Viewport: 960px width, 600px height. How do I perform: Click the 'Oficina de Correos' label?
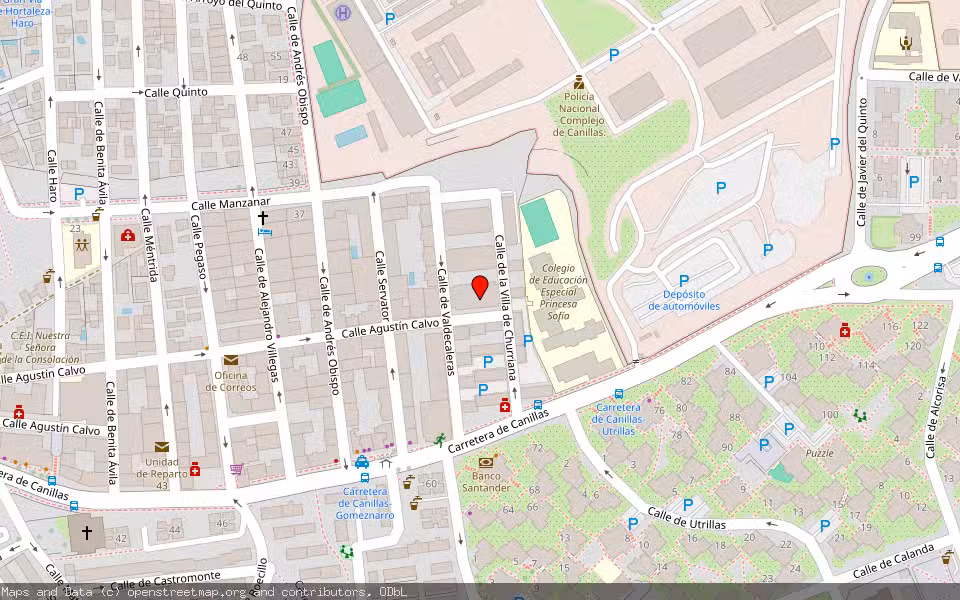coord(231,381)
